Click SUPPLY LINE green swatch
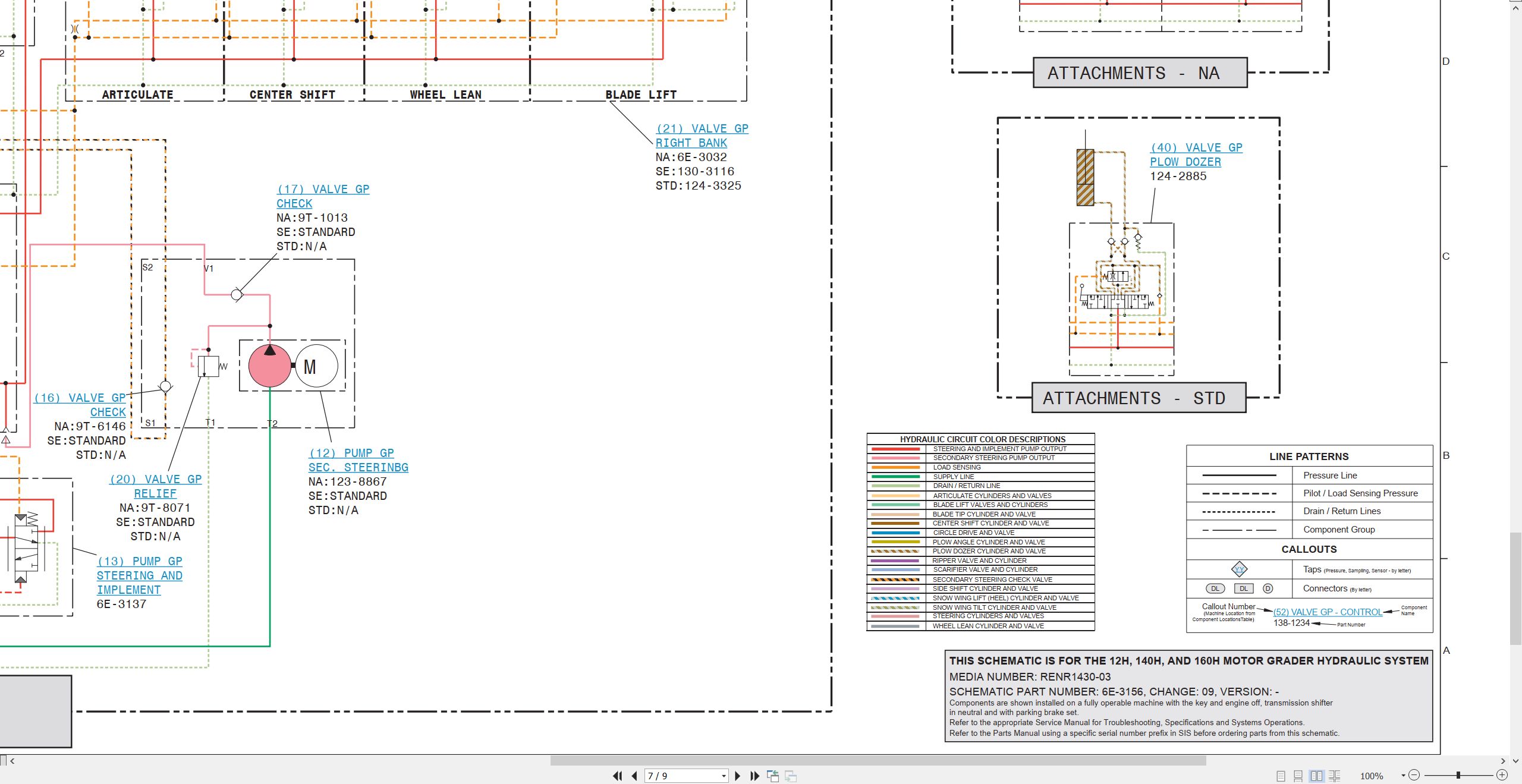The height and width of the screenshot is (784, 1522). click(x=895, y=477)
